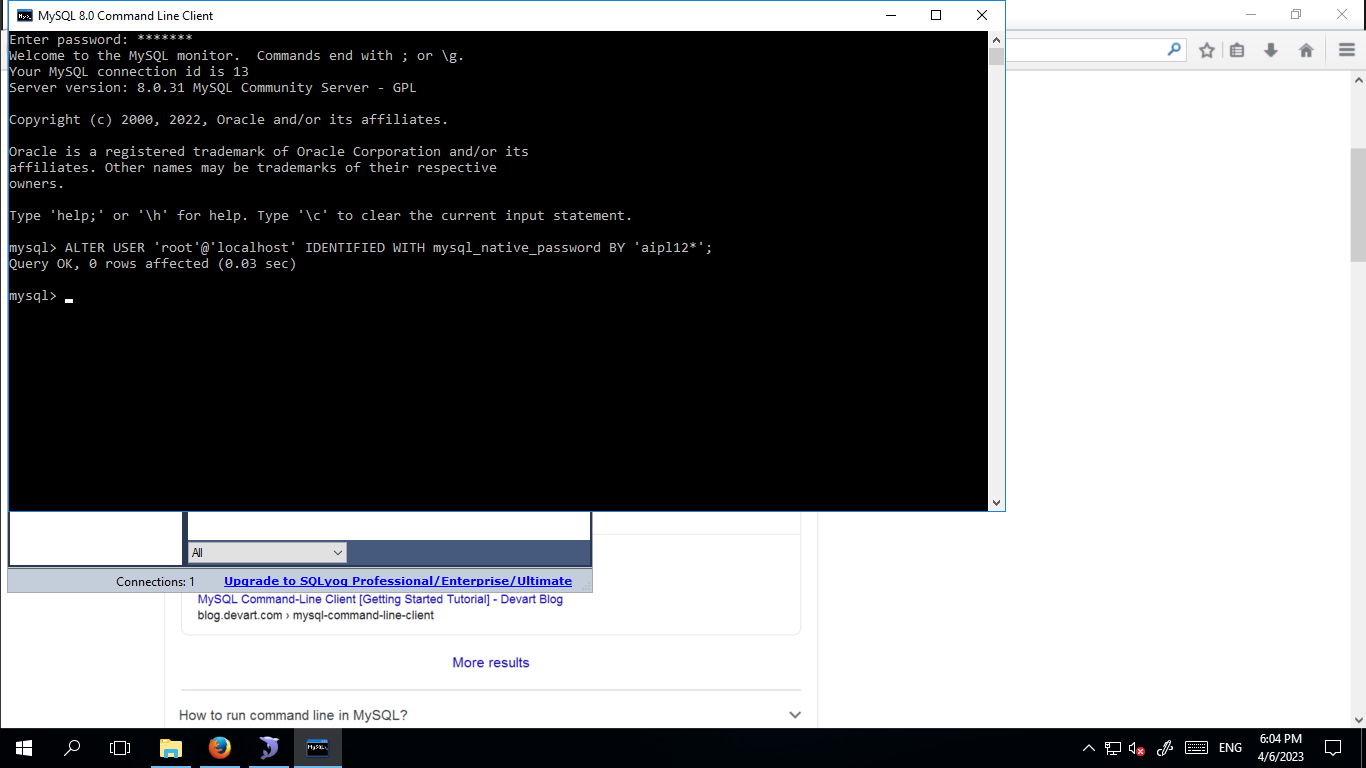Close the Firefox window
Viewport: 1366px width, 768px height.
point(1342,14)
